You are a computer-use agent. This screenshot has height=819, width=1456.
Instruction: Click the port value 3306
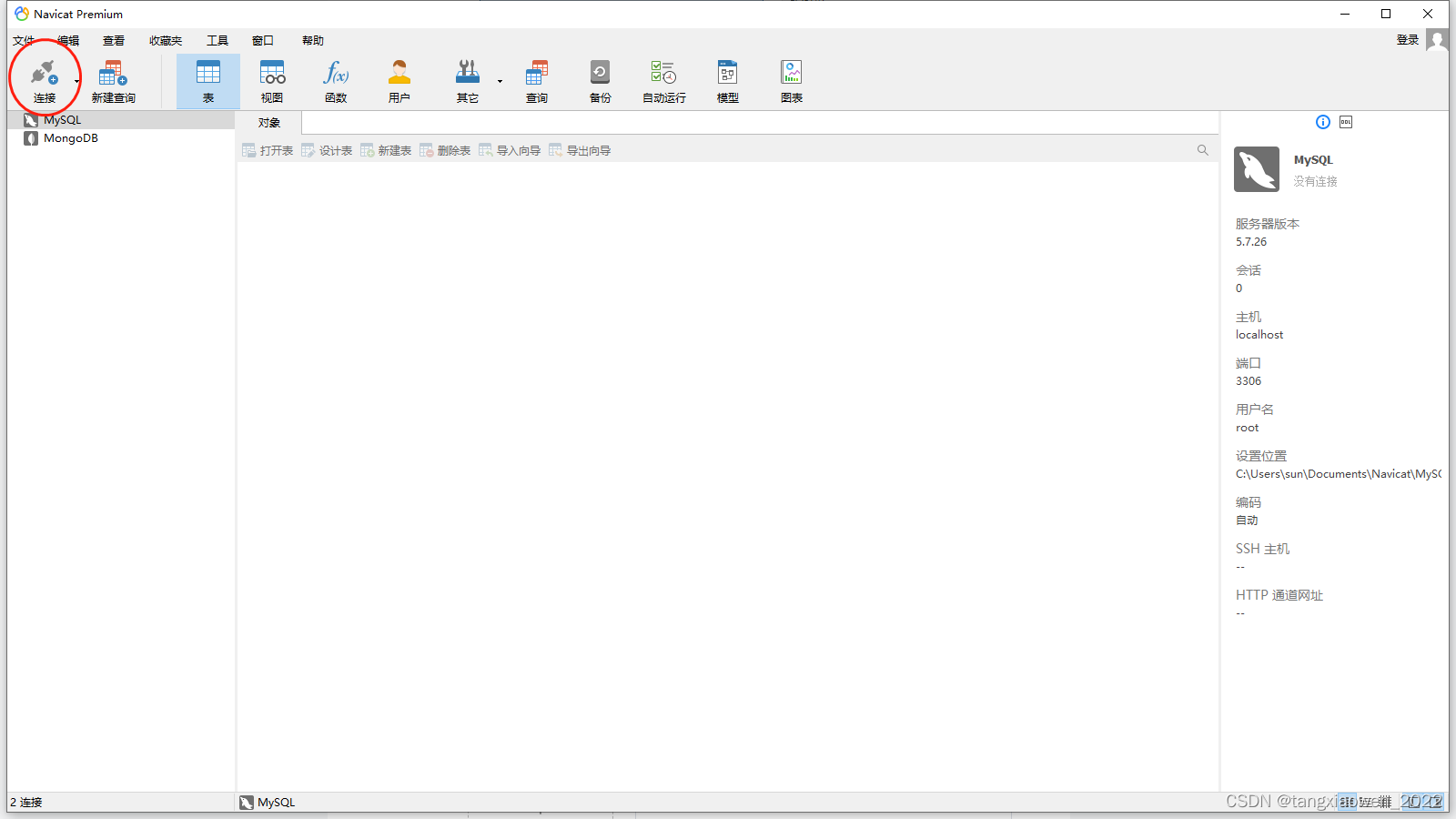click(x=1249, y=381)
